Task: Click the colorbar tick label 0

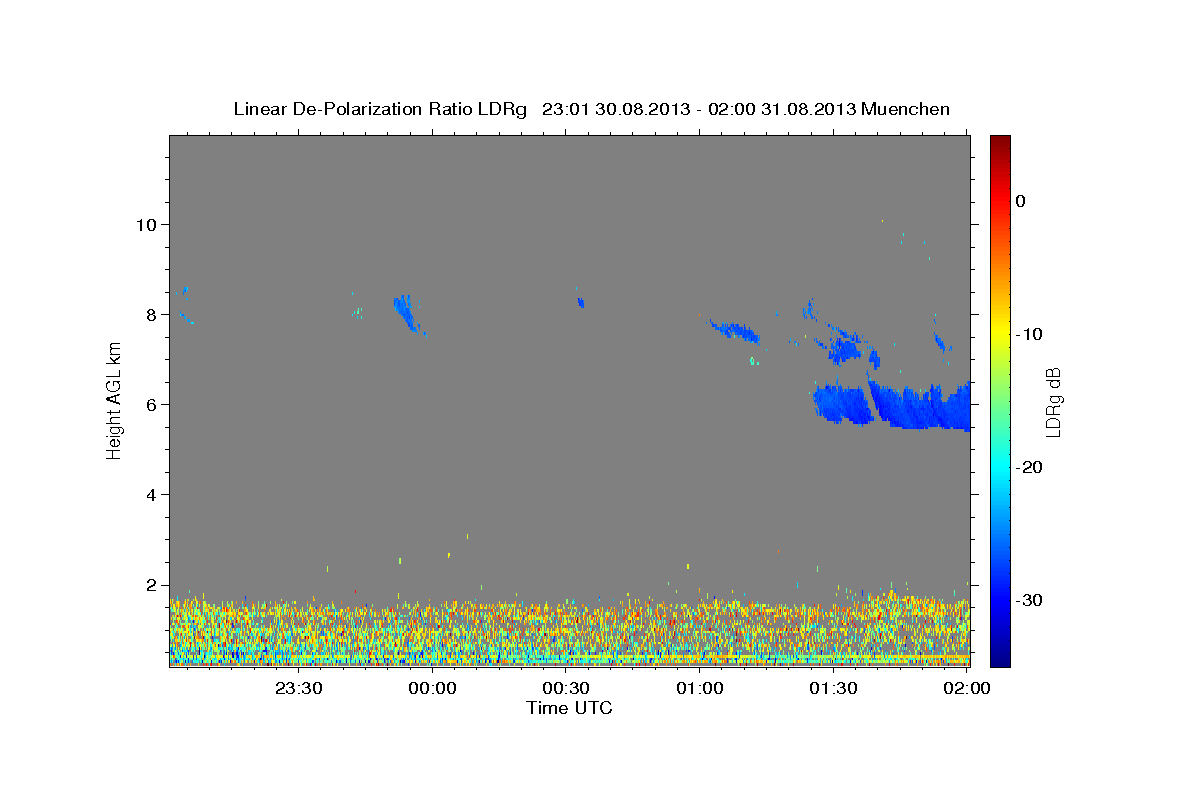Action: click(1020, 201)
